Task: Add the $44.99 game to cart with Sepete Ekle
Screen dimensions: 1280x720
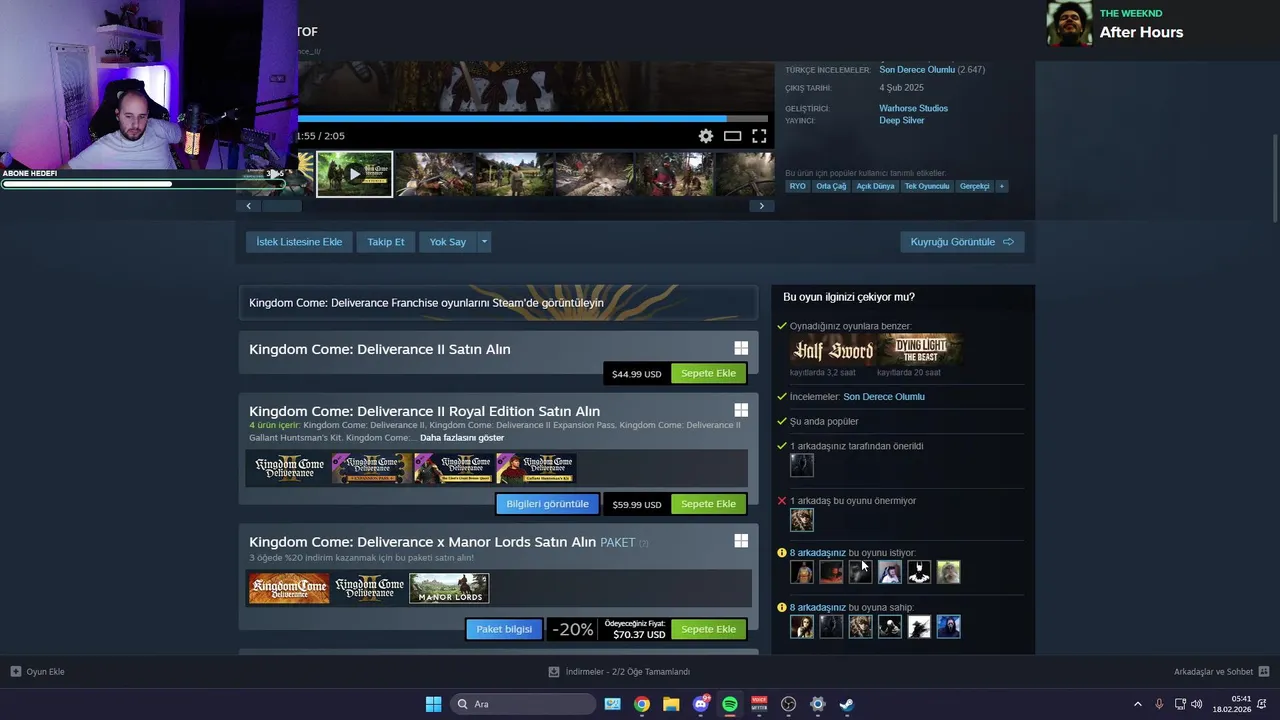Action: (708, 373)
